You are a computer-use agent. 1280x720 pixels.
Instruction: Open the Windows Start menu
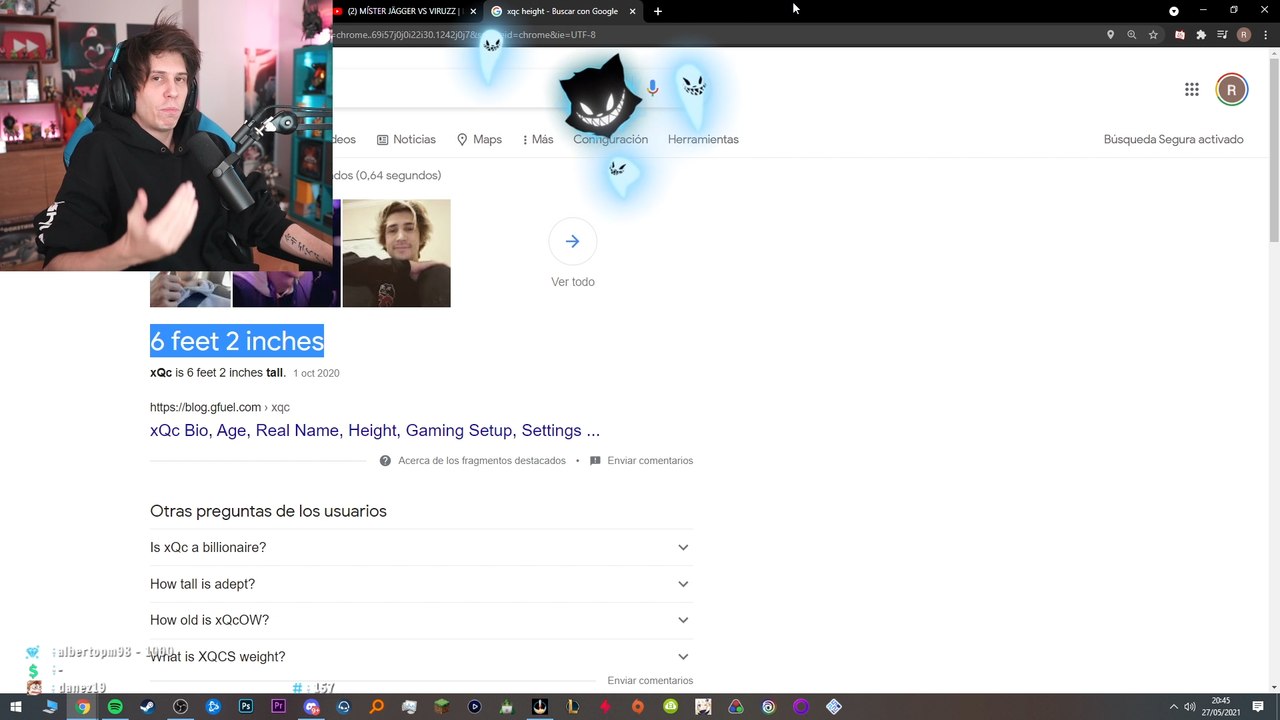(16, 707)
